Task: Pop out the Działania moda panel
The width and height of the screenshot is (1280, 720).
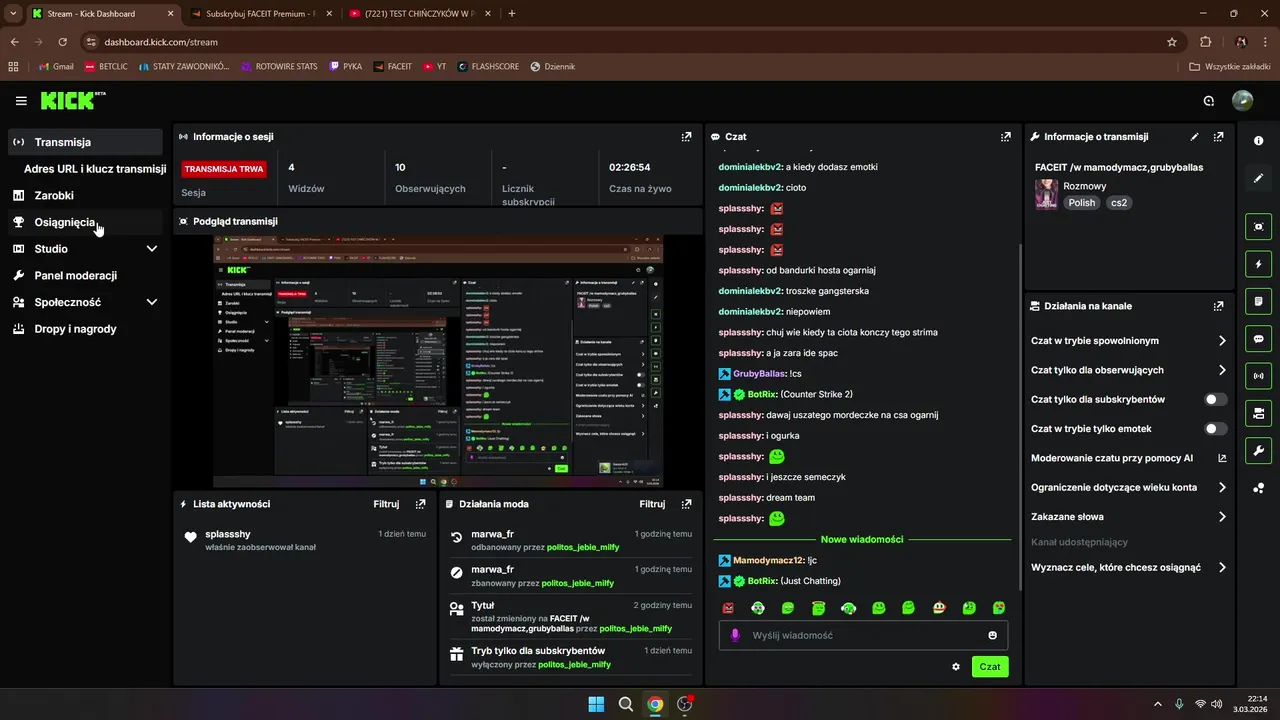Action: (x=686, y=504)
